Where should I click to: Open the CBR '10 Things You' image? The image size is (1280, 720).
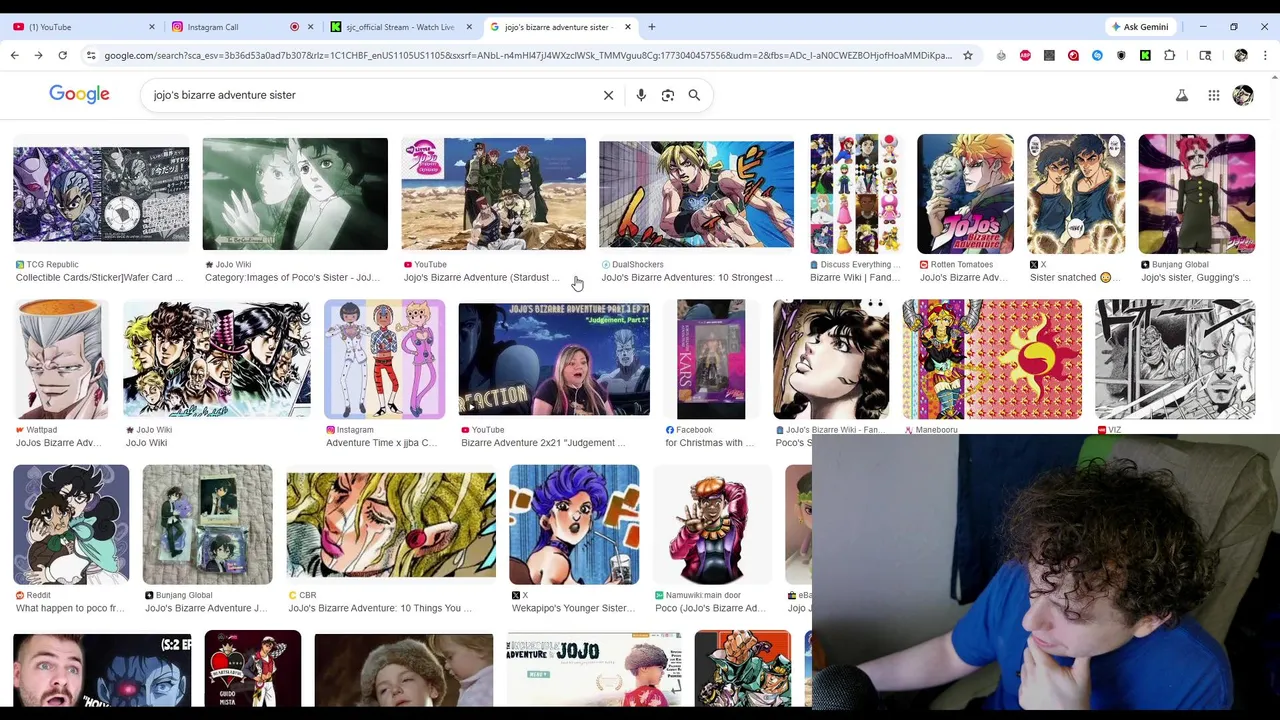391,524
